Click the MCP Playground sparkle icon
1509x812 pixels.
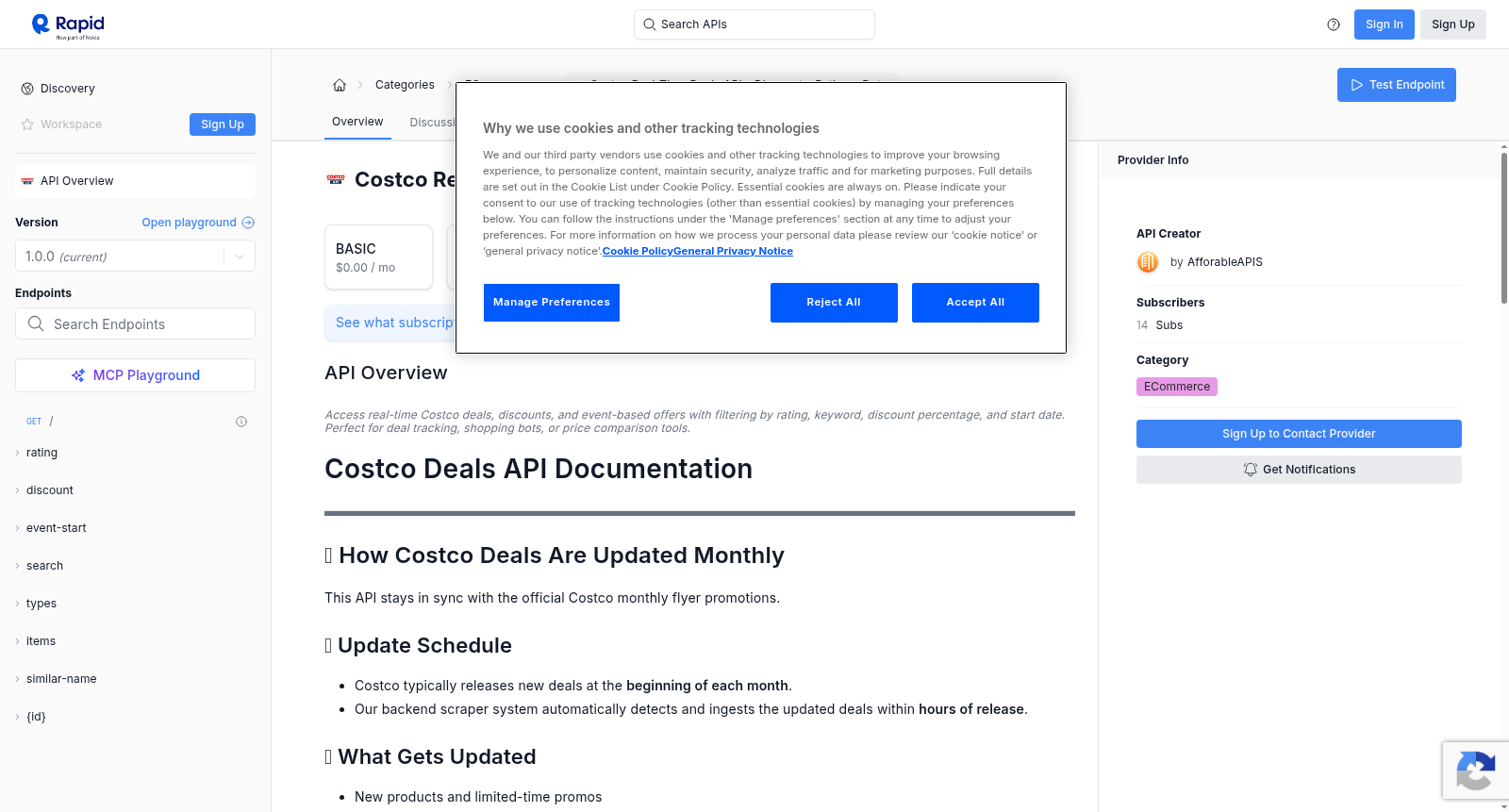tap(78, 375)
